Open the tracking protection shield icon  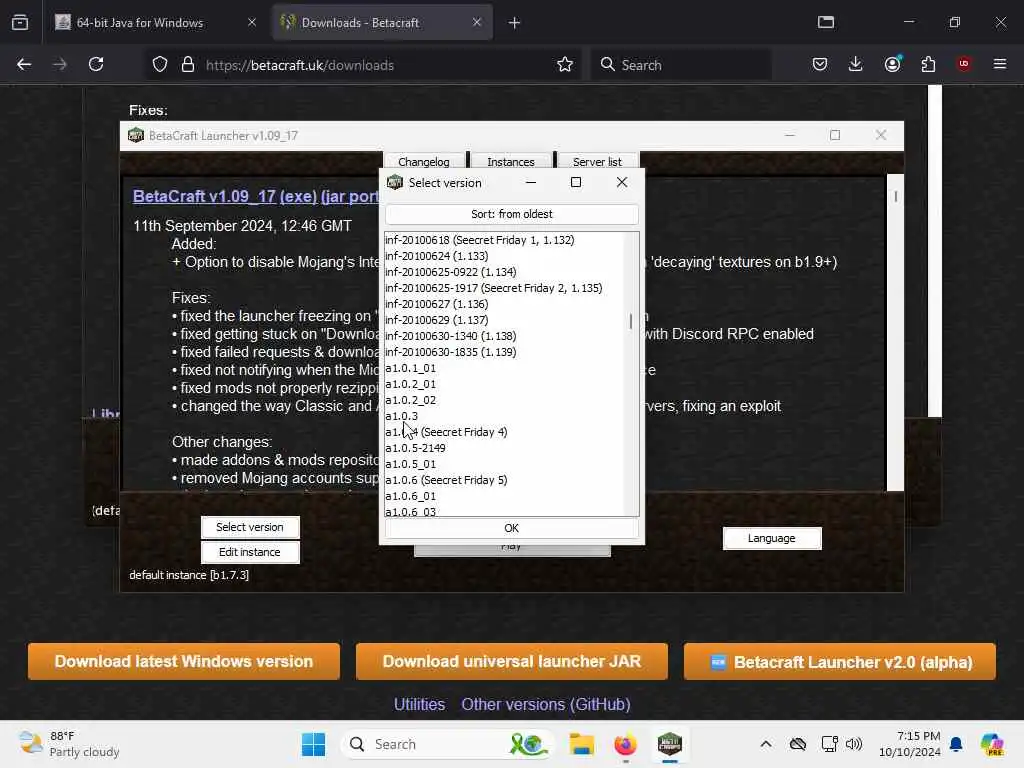point(160,64)
